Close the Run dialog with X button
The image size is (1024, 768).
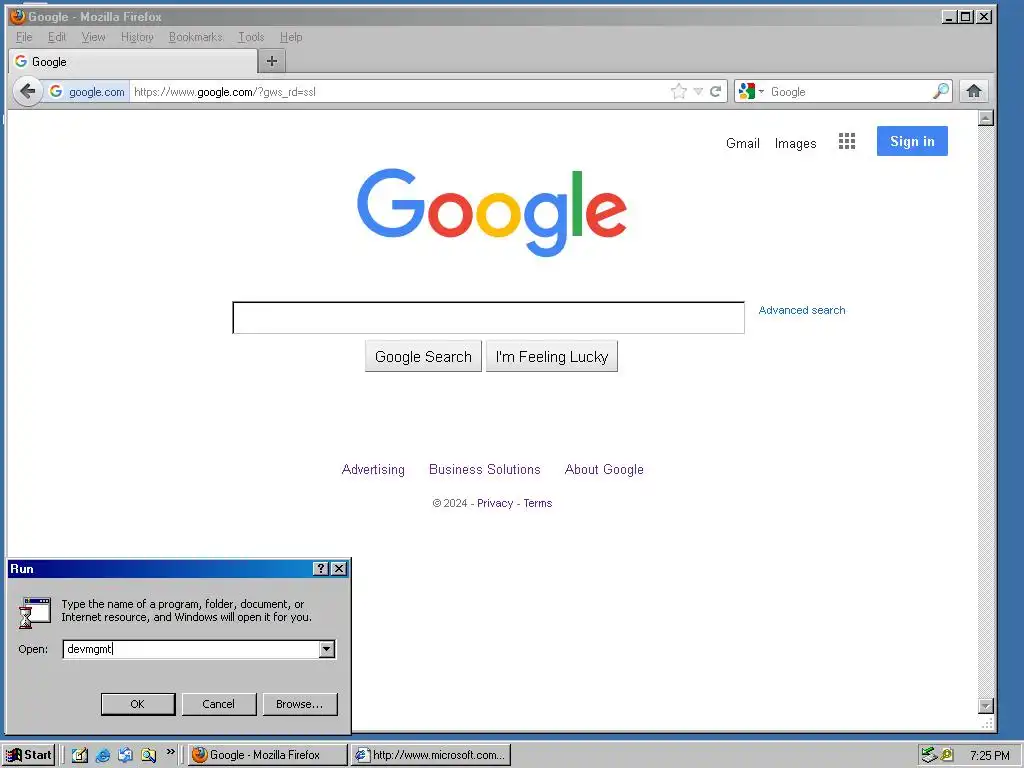coord(339,569)
